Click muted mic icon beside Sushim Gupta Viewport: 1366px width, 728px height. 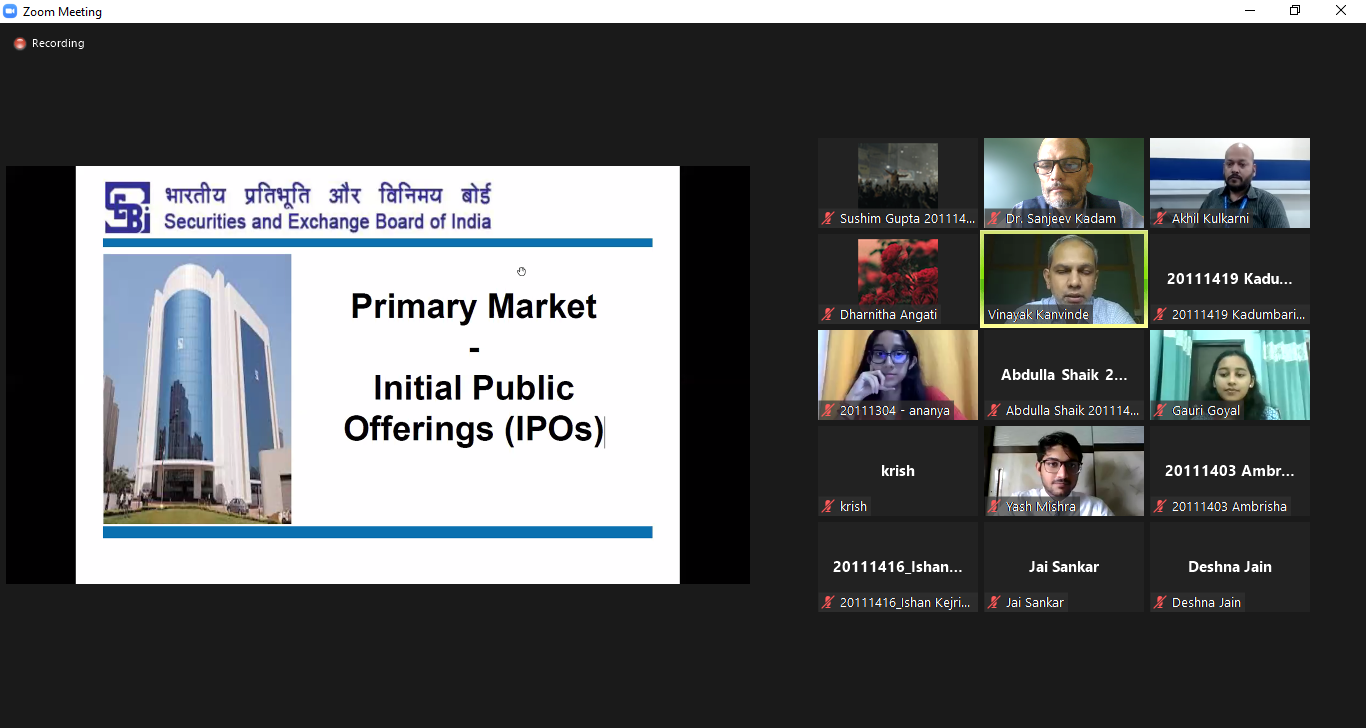[828, 218]
